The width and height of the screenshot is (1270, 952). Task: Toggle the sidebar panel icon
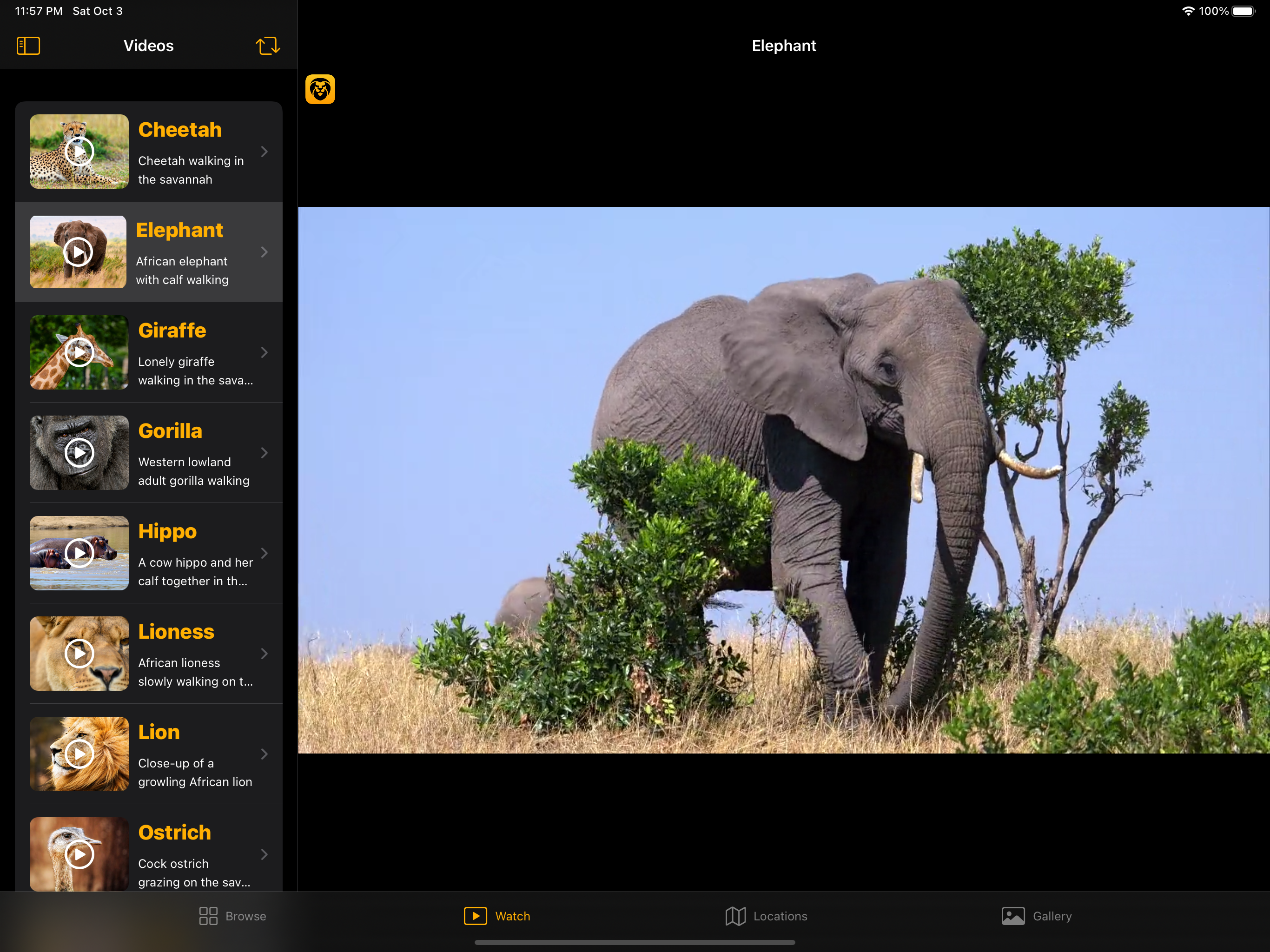pyautogui.click(x=28, y=46)
